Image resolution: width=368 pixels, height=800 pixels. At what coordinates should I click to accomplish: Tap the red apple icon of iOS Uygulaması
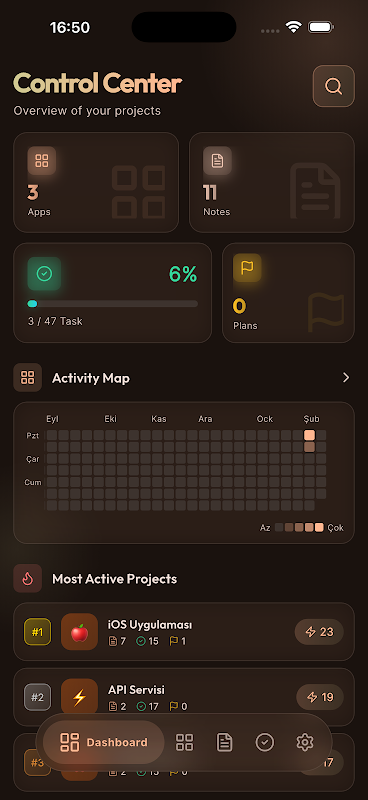[x=79, y=632]
